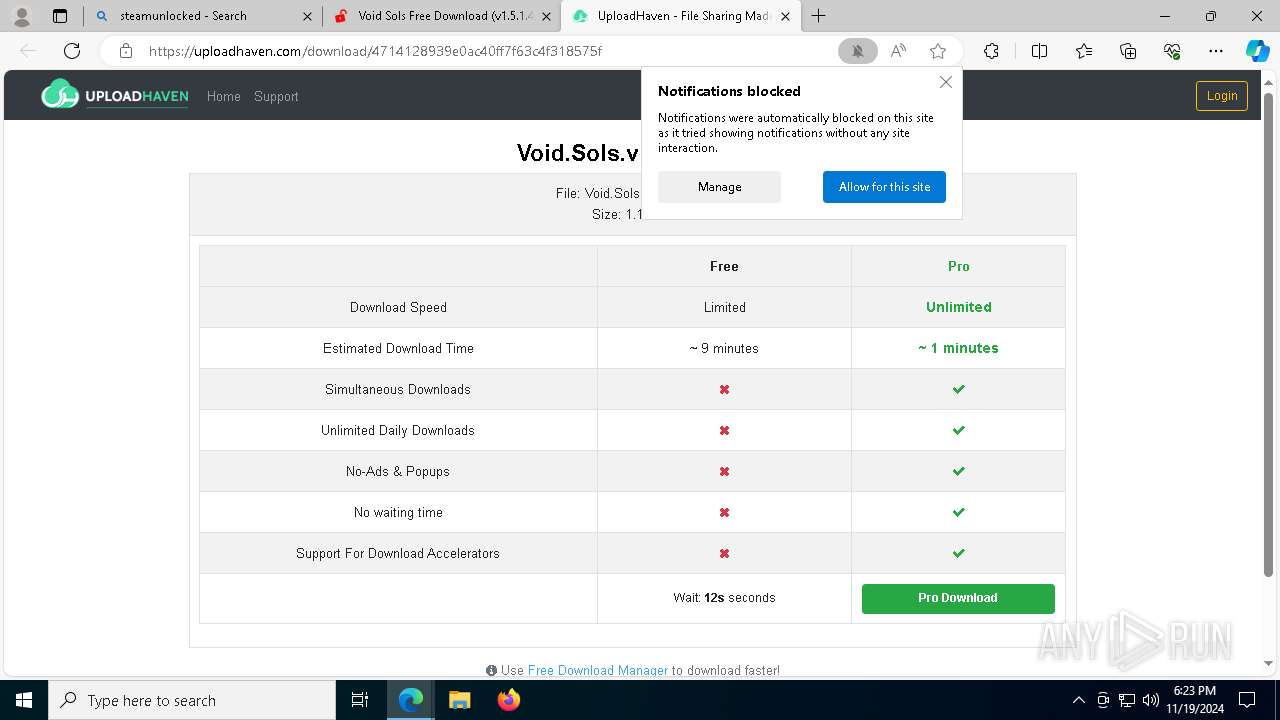Click the volume speaker tray icon

click(x=1150, y=700)
